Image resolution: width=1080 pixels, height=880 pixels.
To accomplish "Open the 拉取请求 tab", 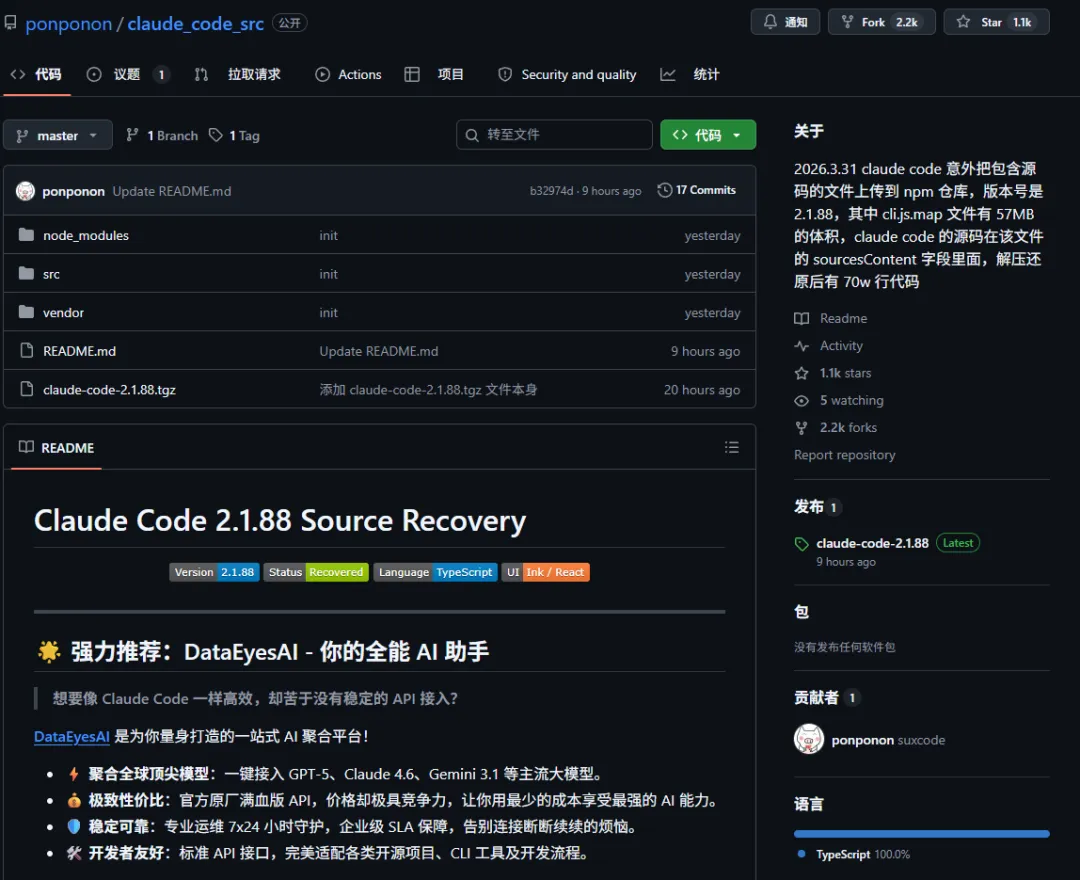I will click(x=238, y=74).
